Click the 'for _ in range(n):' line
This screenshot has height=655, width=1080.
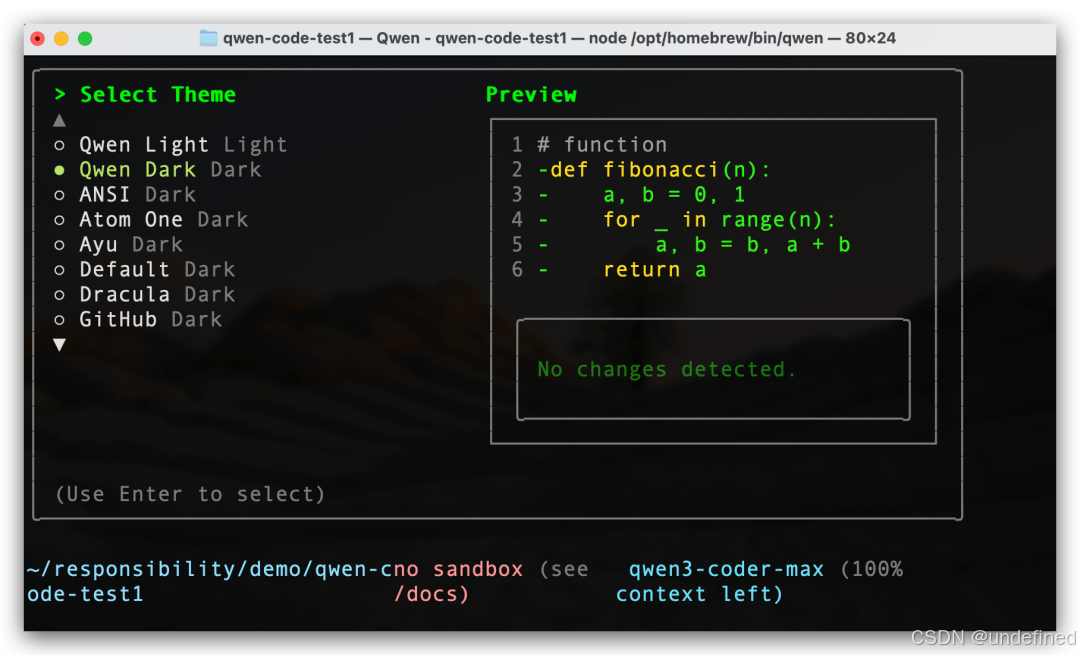pyautogui.click(x=720, y=219)
